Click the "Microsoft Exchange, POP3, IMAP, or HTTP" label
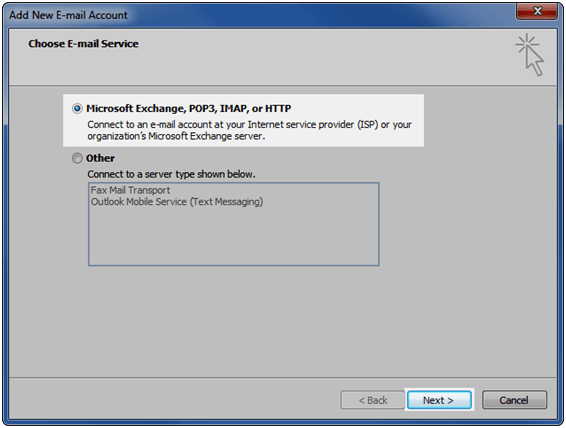The width and height of the screenshot is (566, 428). pos(188,108)
